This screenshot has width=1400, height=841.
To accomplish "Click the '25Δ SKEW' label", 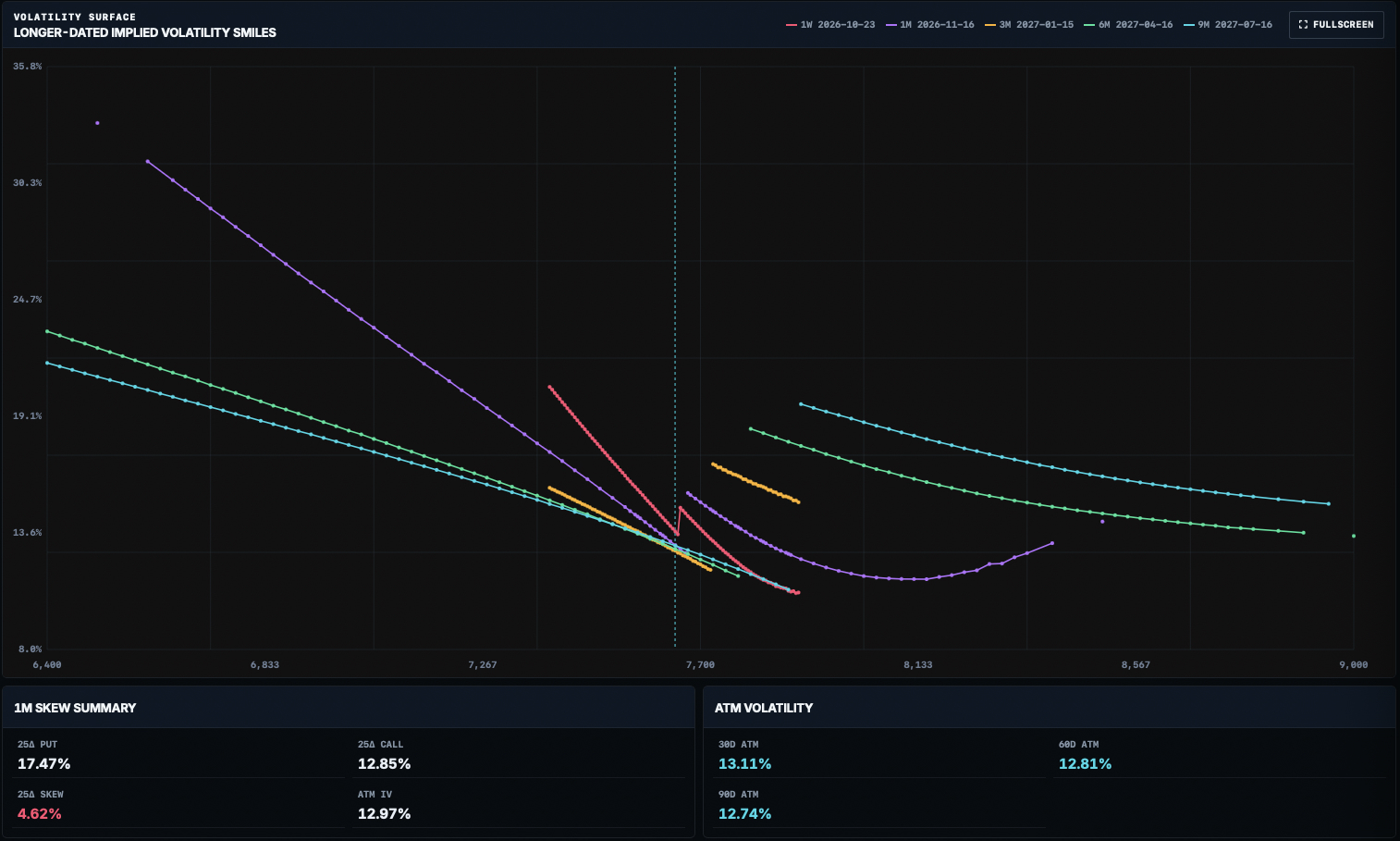I will coord(41,794).
